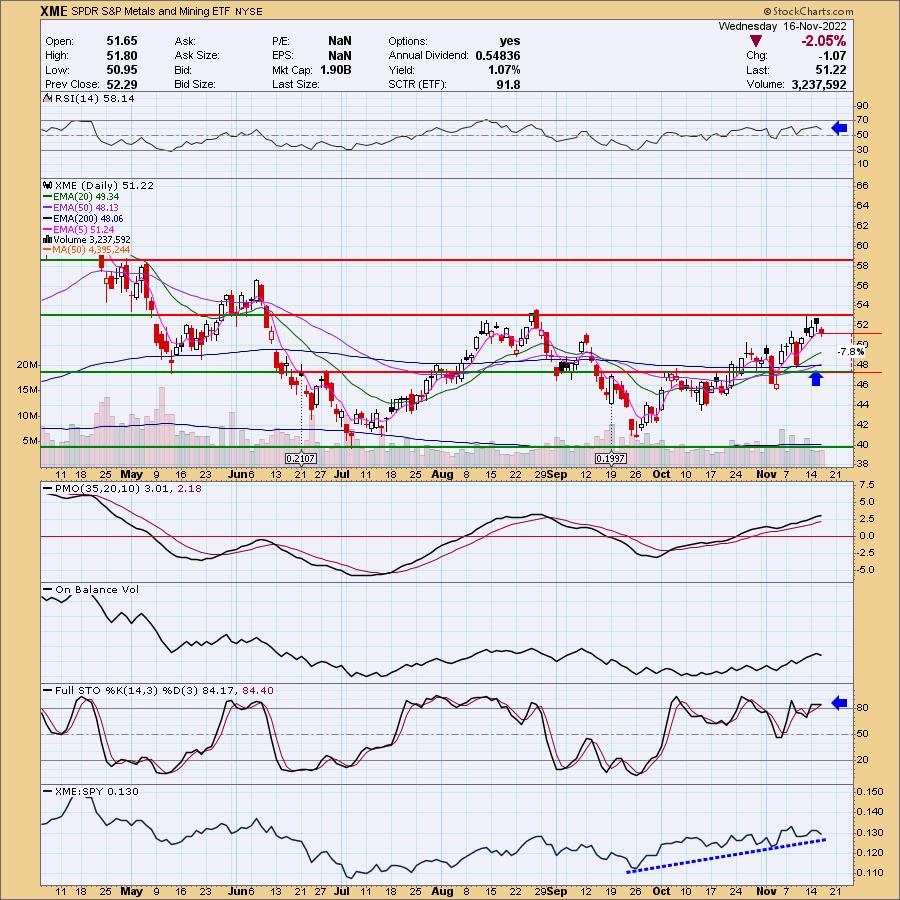This screenshot has height=900, width=900.
Task: Click the Last price 51.22 in header
Action: point(832,69)
